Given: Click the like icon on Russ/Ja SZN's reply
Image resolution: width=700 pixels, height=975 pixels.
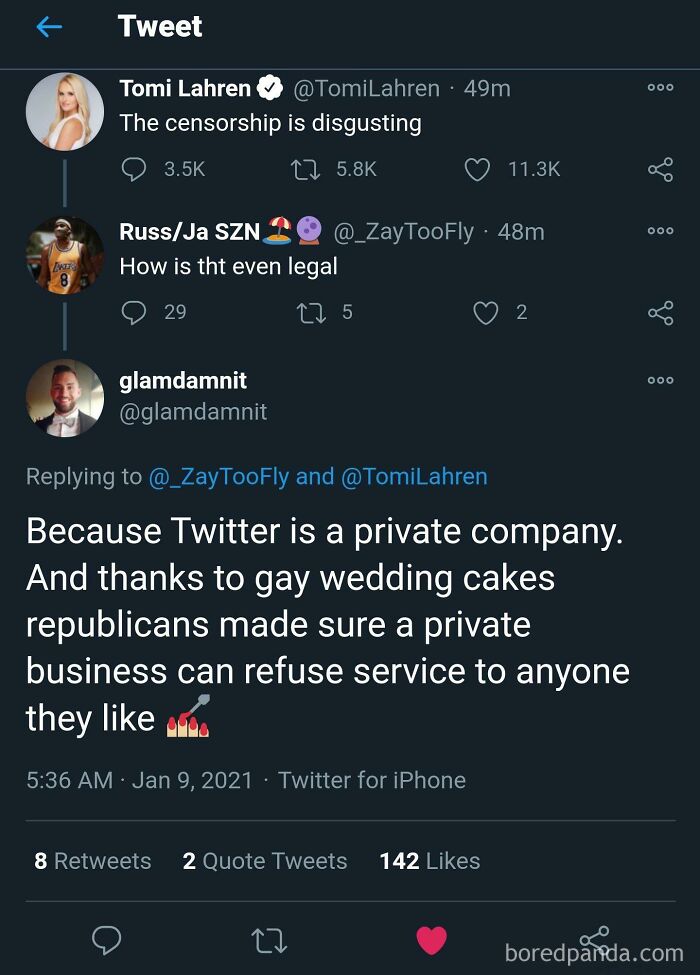Looking at the screenshot, I should [485, 312].
